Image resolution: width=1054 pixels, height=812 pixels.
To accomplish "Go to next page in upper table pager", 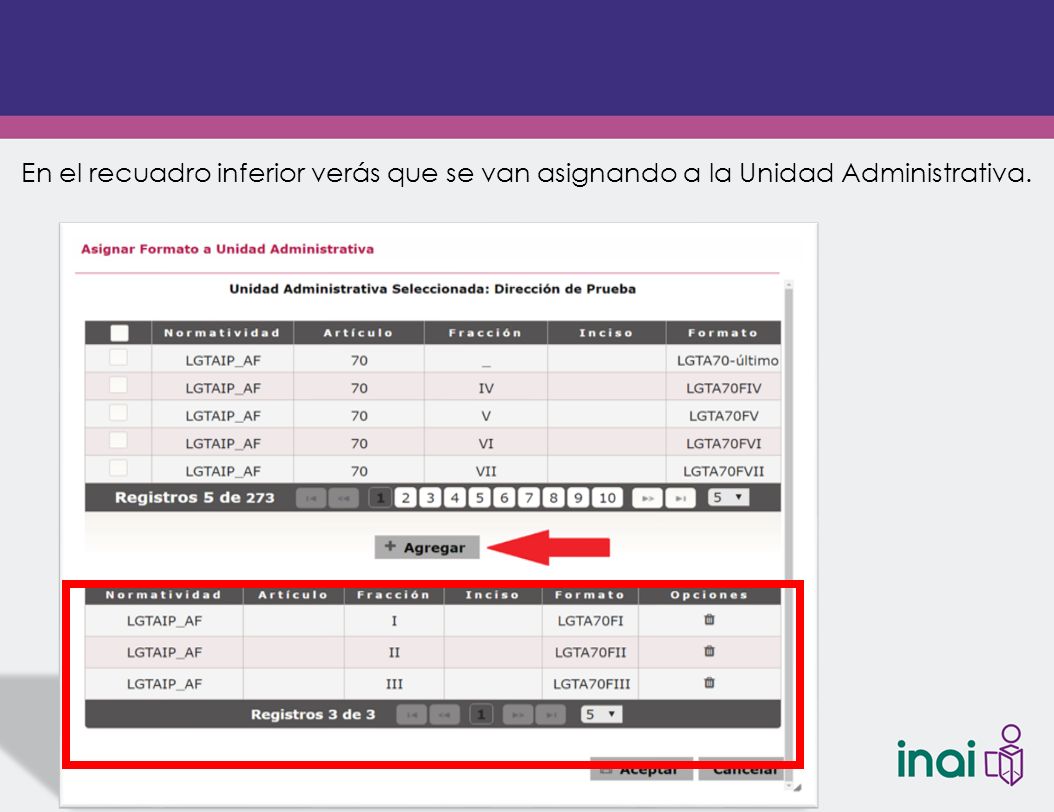I will click(647, 498).
